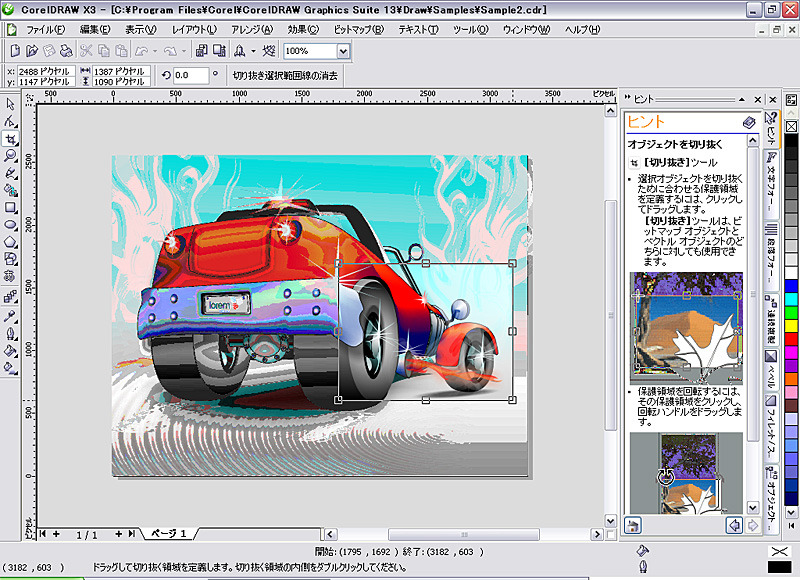
Task: Open the ファイル(F) menu
Action: [x=45, y=30]
